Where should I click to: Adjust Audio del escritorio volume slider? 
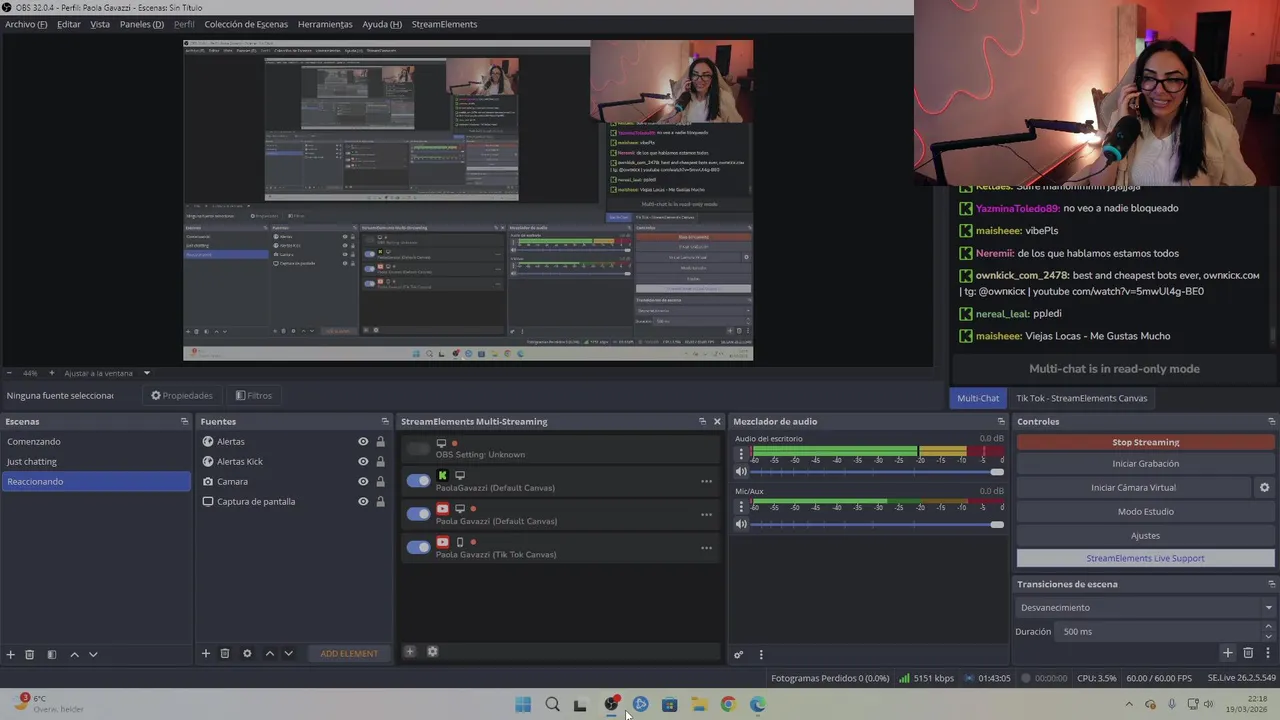877,471
